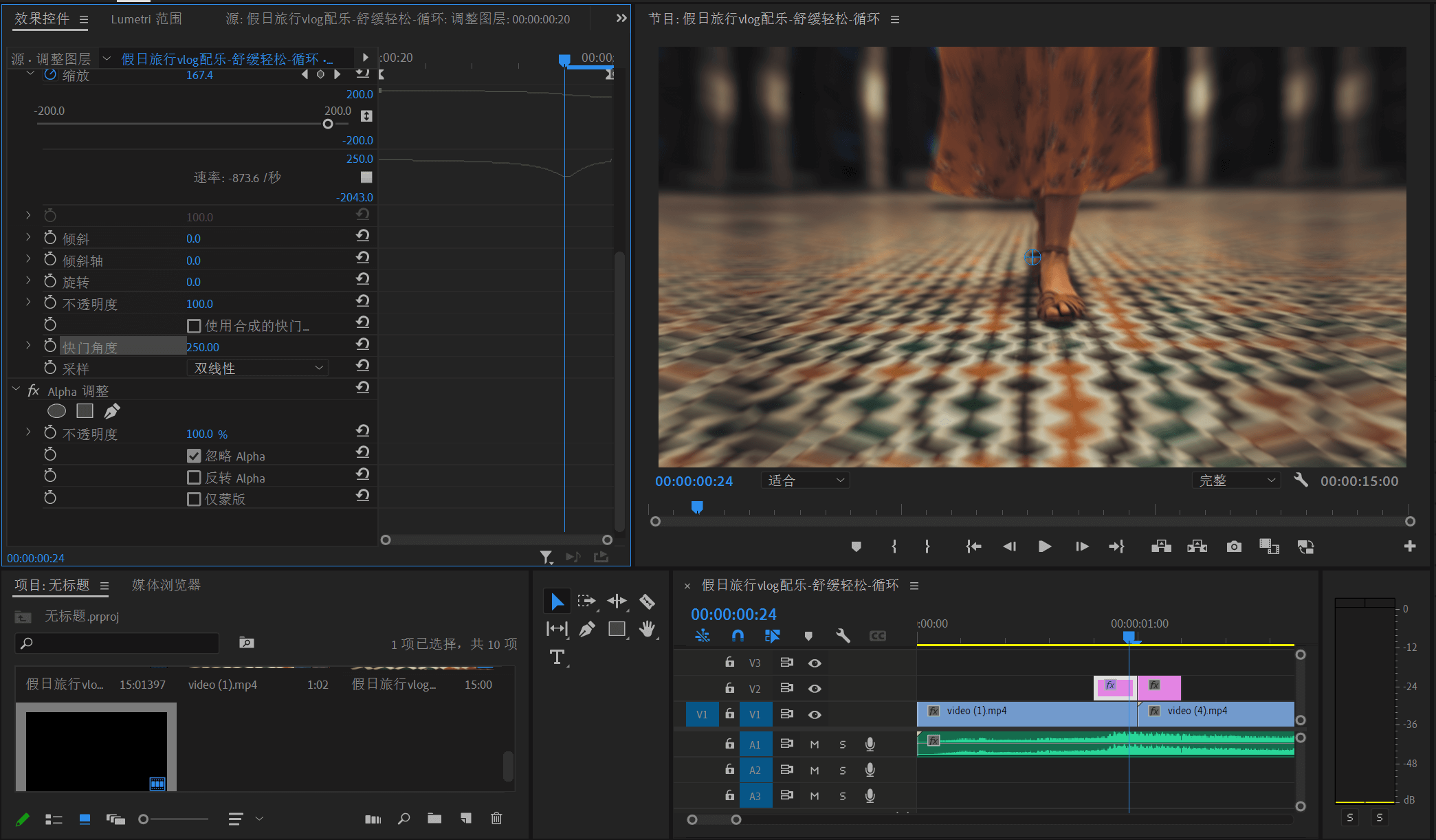This screenshot has height=840, width=1436.
Task: Select free-draw bezier mask pen
Action: [x=111, y=411]
